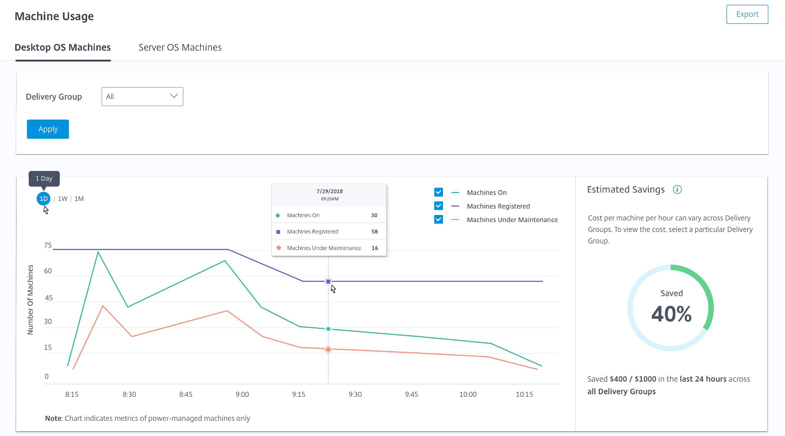Uncheck the Machines On checkbox
Screen dimensions: 785x436
[438, 192]
